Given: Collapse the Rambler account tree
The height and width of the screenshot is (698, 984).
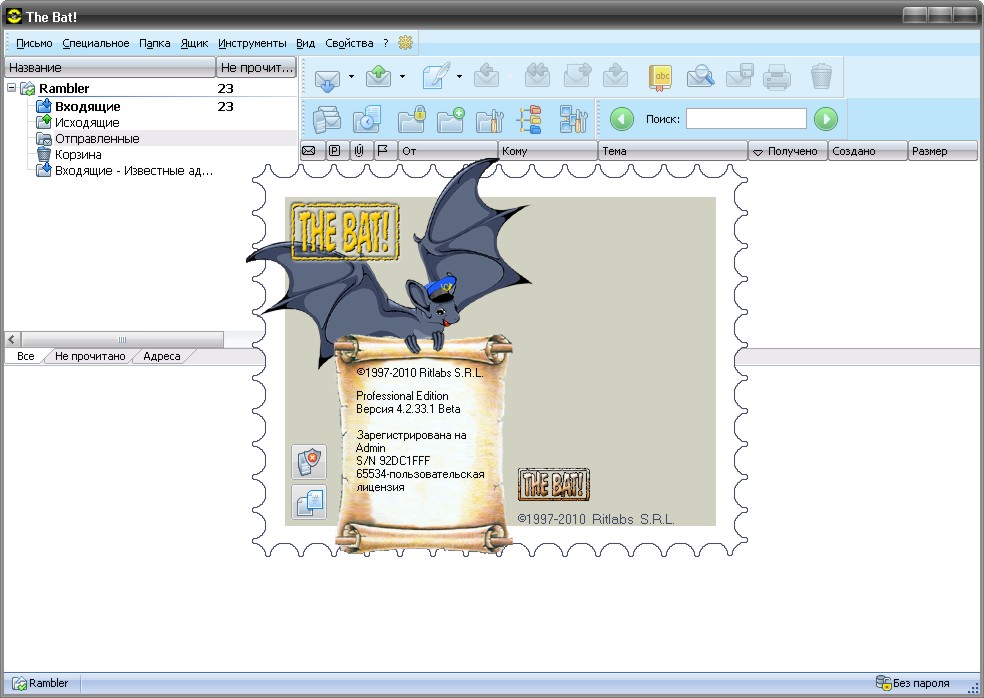Looking at the screenshot, I should pos(11,88).
